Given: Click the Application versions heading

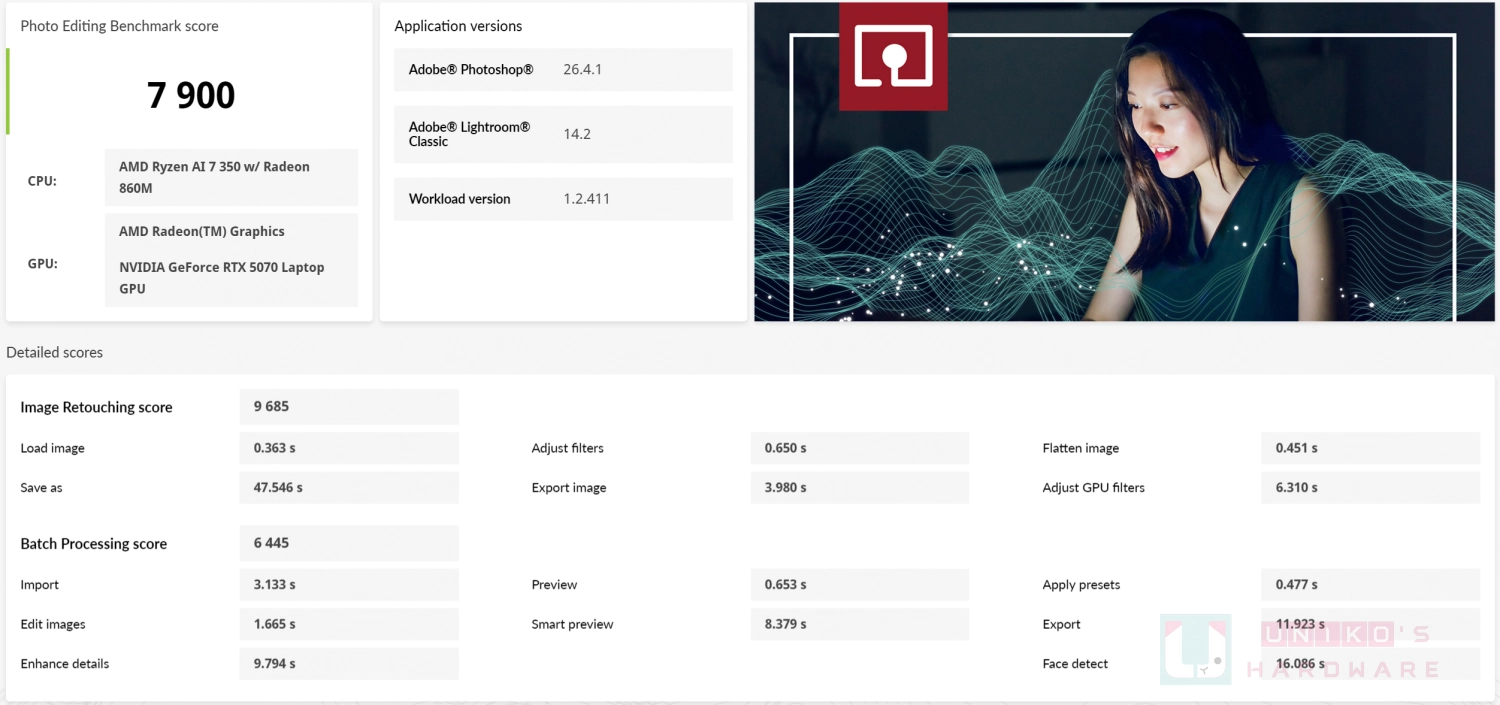Looking at the screenshot, I should tap(458, 26).
